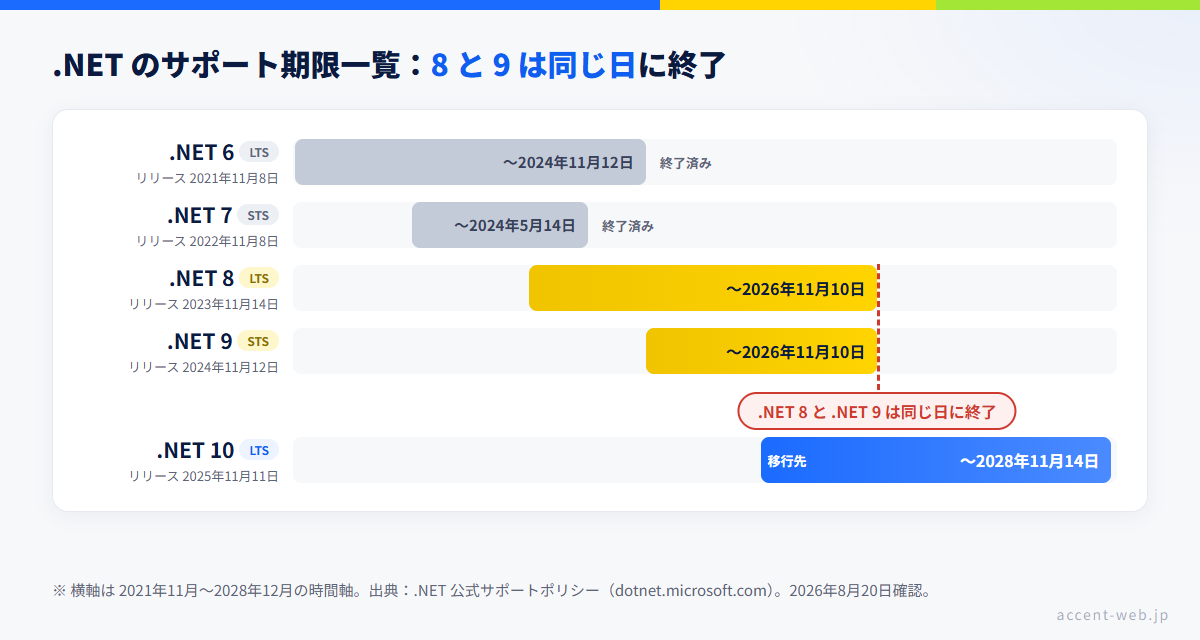Screen dimensions: 1200x640
Task: Click the red callout .NET 8 と .NET 9 は同じ日に終了
Action: pyautogui.click(x=877, y=411)
